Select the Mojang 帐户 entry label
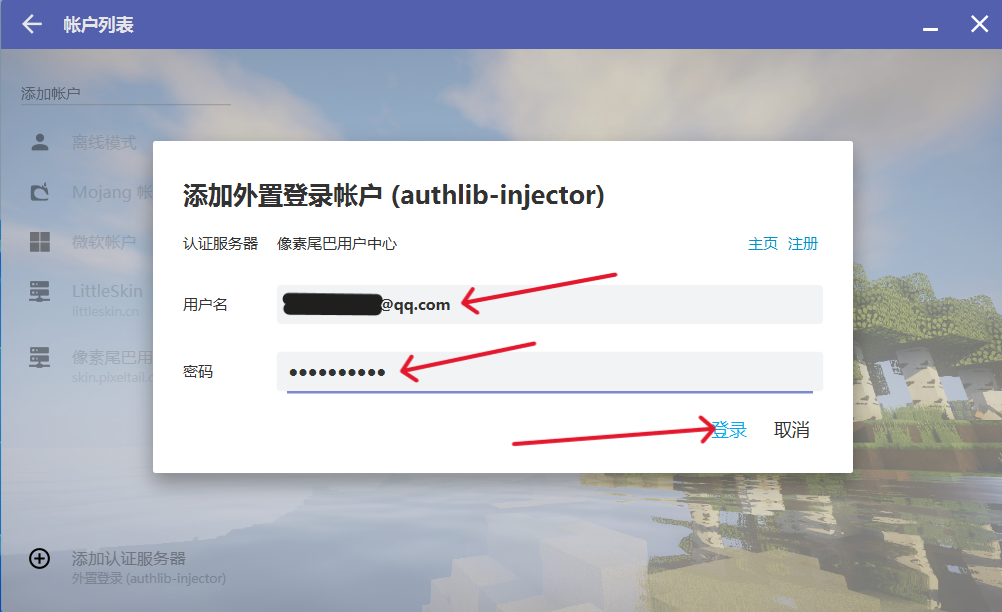 112,192
